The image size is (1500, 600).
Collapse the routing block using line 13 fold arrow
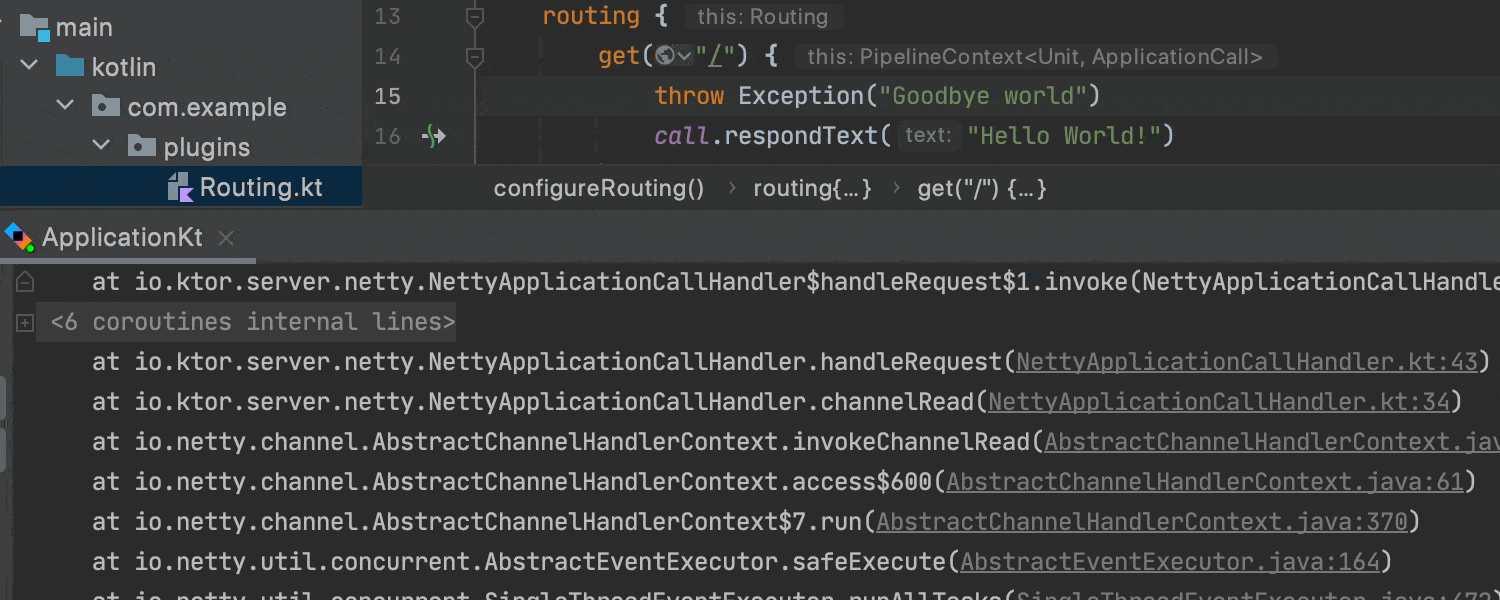474,16
